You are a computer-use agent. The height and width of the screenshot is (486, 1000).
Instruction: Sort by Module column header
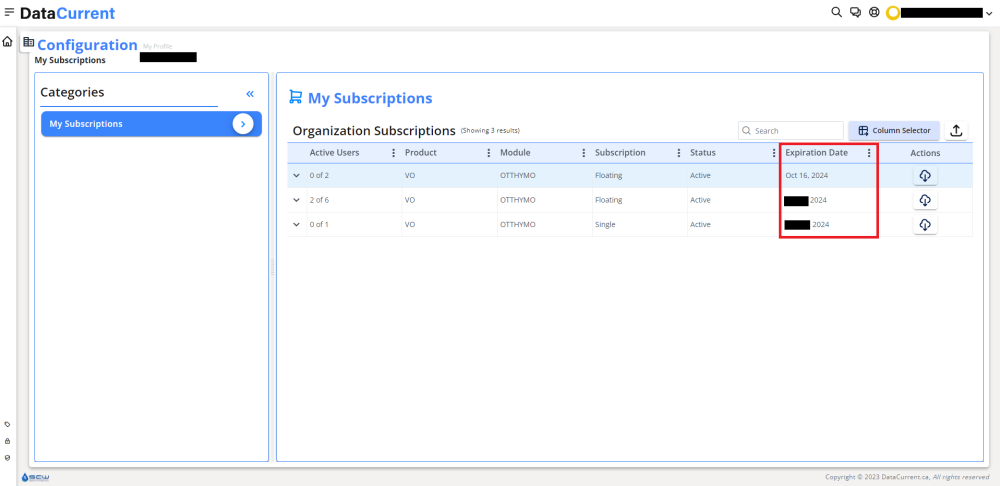pos(515,153)
